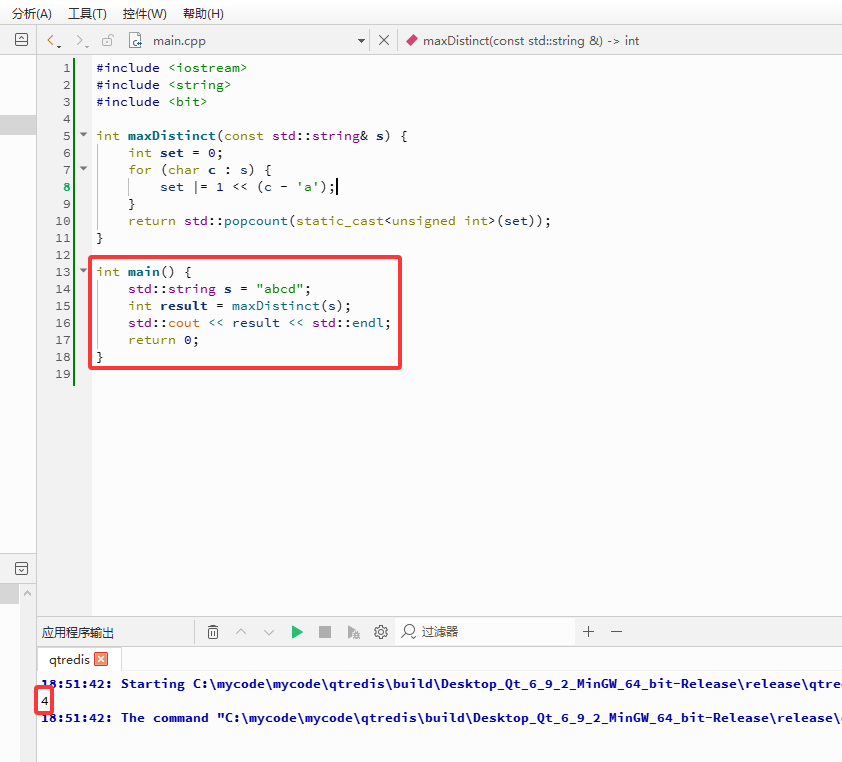This screenshot has height=762, width=842.
Task: Click line number 10 in the gutter
Action: 63,221
